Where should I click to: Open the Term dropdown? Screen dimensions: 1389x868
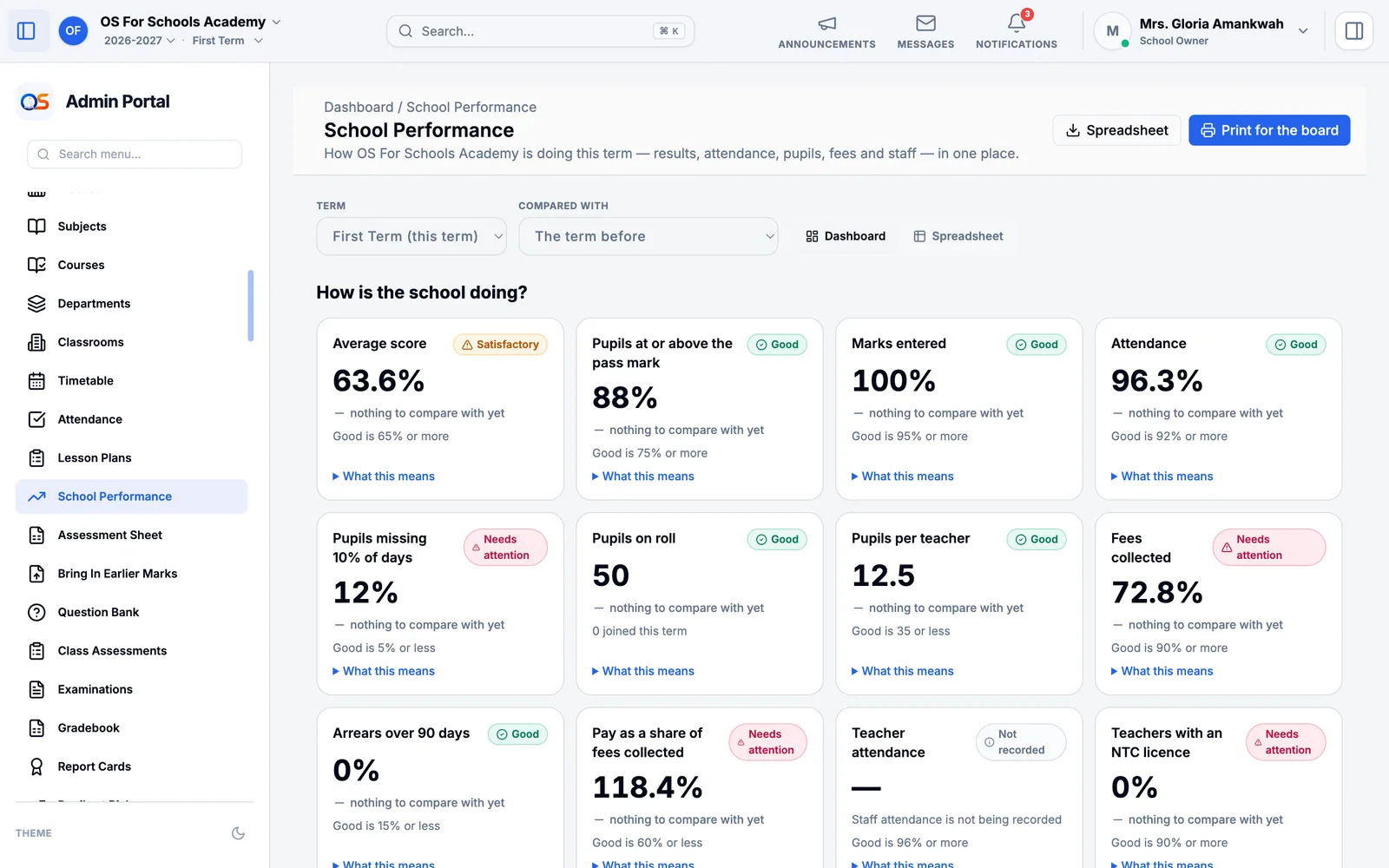pyautogui.click(x=411, y=236)
